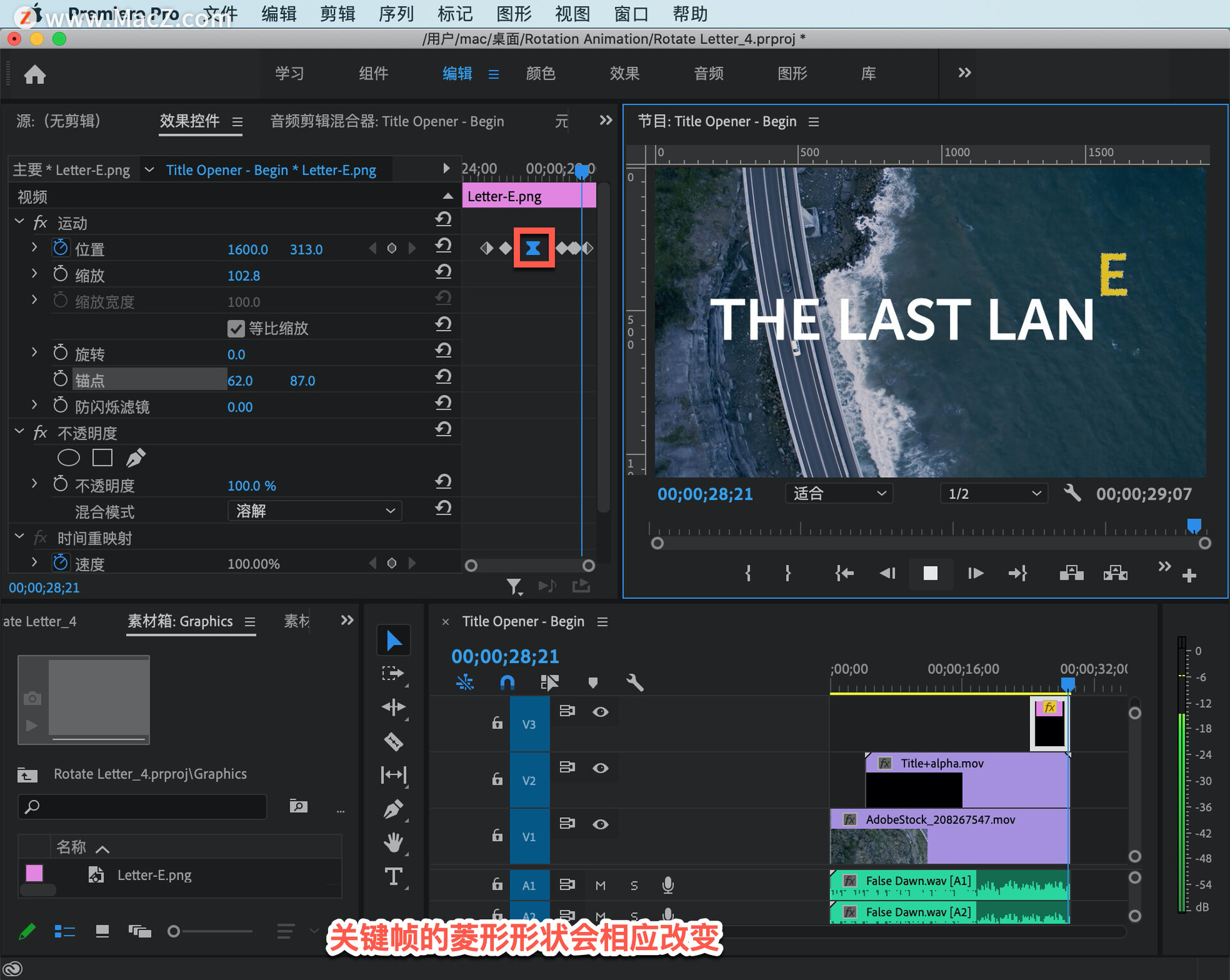Screen dimensions: 1230x980
Task: Expand the Position (位置) property
Action: tap(35, 247)
